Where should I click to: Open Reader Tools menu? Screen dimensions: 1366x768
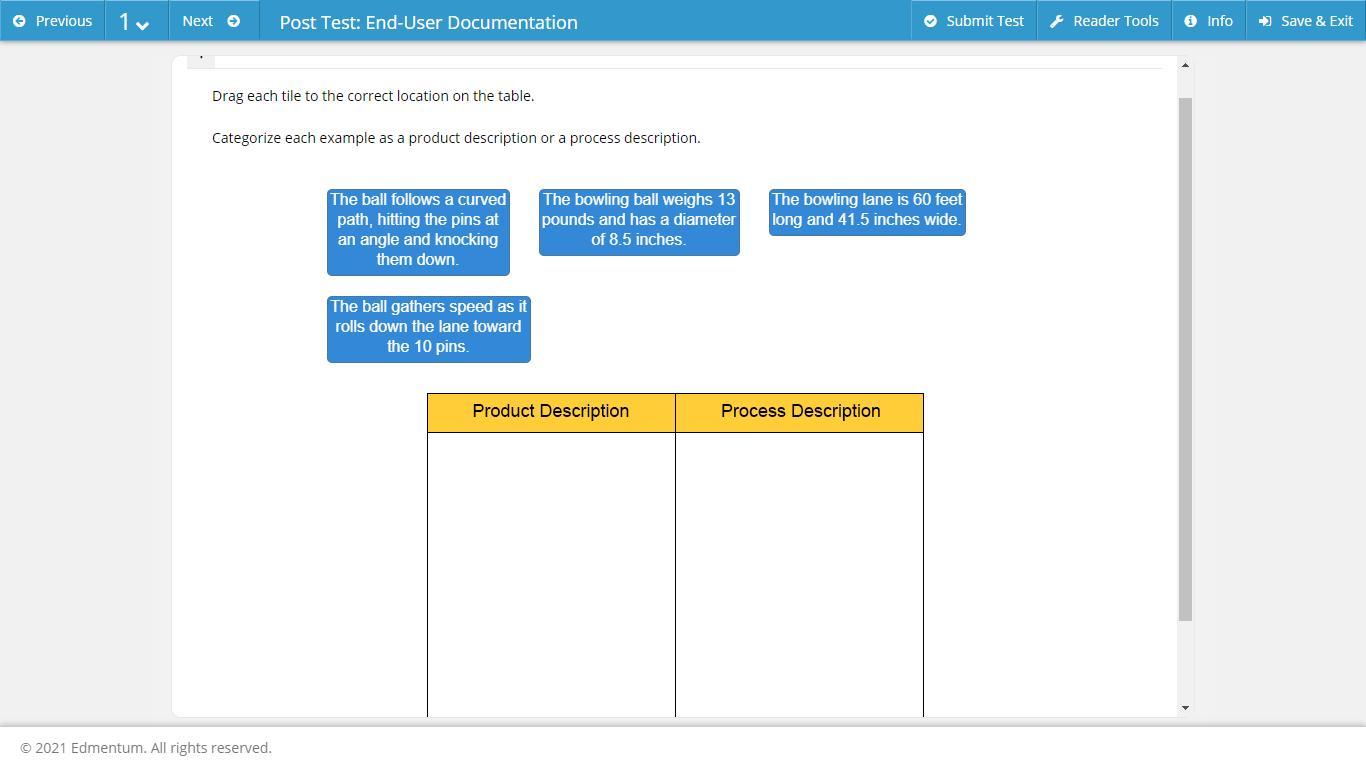(1104, 21)
